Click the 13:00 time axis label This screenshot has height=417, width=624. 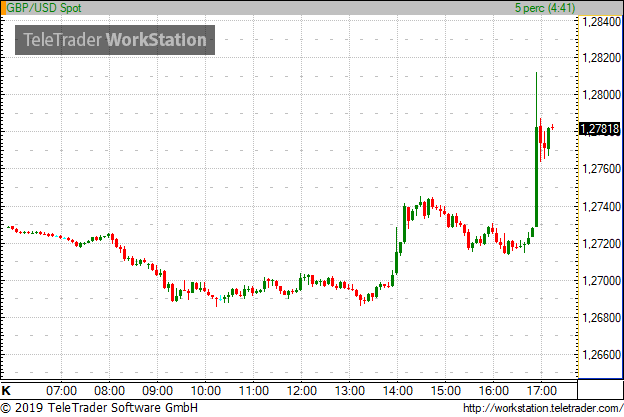350,391
